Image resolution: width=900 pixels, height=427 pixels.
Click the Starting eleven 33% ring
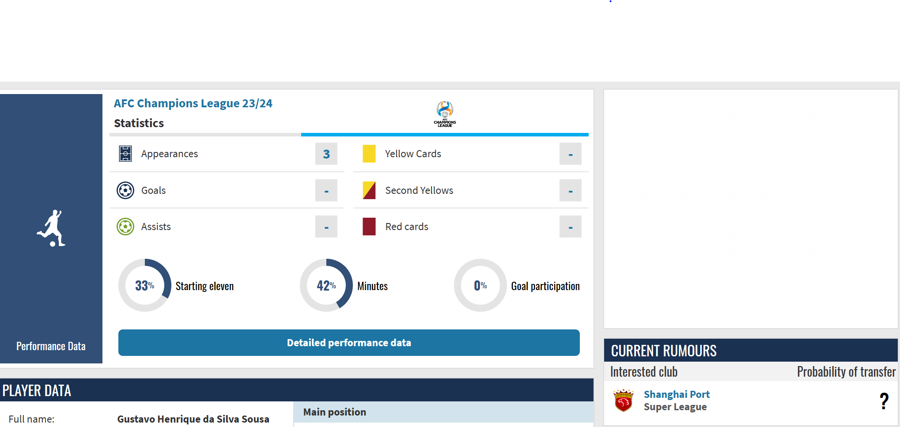tap(145, 285)
